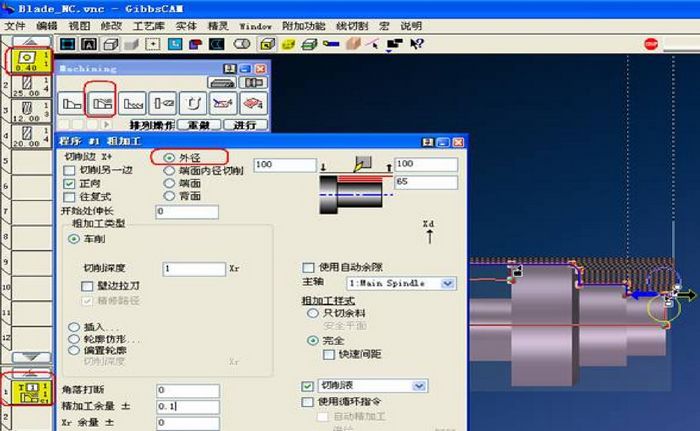Screen dimensions: 700x431
Task: Select the 端面 radio button
Action: point(169,183)
